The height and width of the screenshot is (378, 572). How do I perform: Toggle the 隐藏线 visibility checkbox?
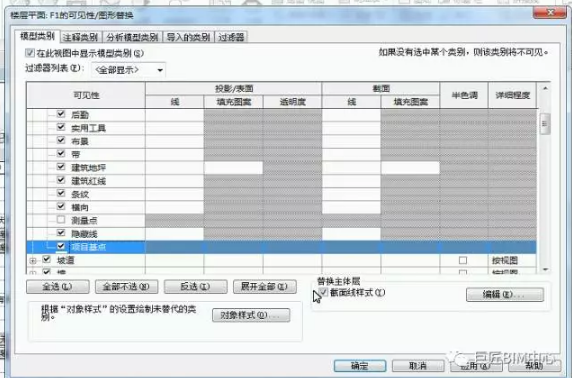coord(61,233)
